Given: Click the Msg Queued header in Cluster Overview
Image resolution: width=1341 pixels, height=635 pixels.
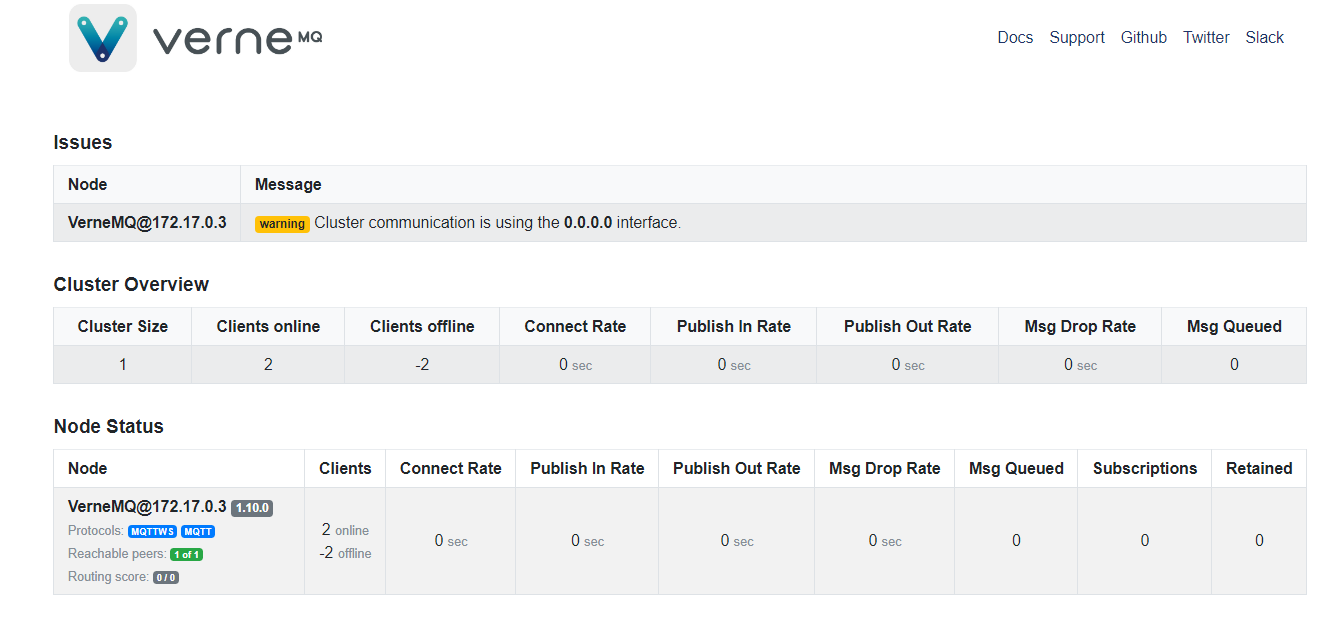Looking at the screenshot, I should pyautogui.click(x=1234, y=327).
